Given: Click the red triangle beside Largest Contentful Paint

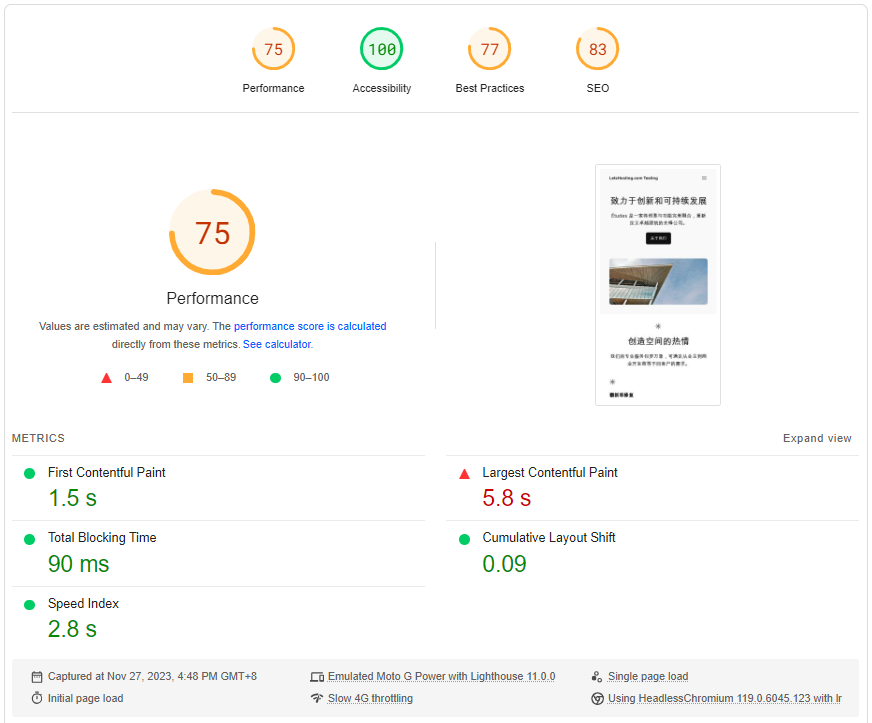Looking at the screenshot, I should point(464,474).
